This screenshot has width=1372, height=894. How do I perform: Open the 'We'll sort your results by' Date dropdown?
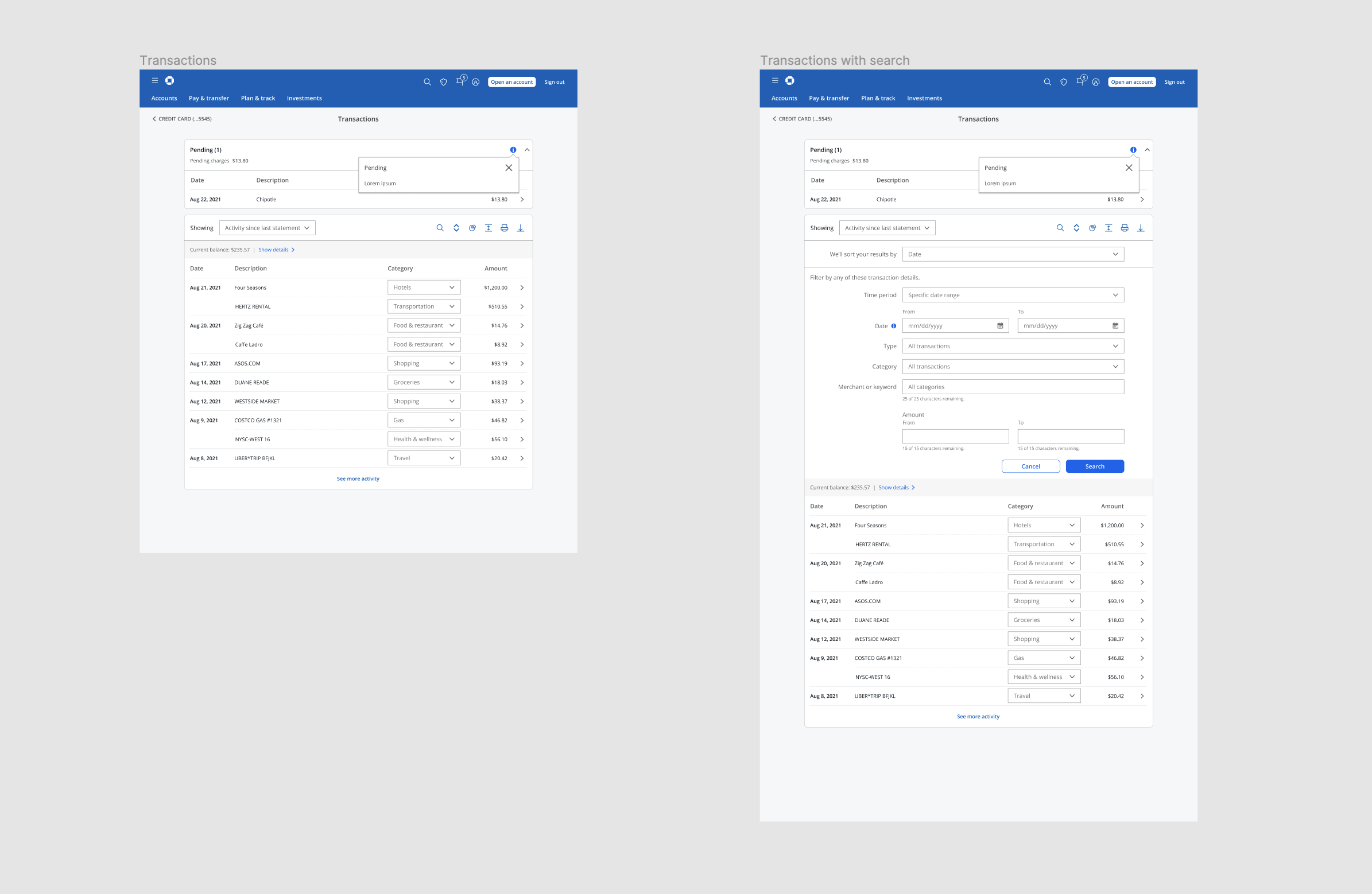coord(1013,254)
